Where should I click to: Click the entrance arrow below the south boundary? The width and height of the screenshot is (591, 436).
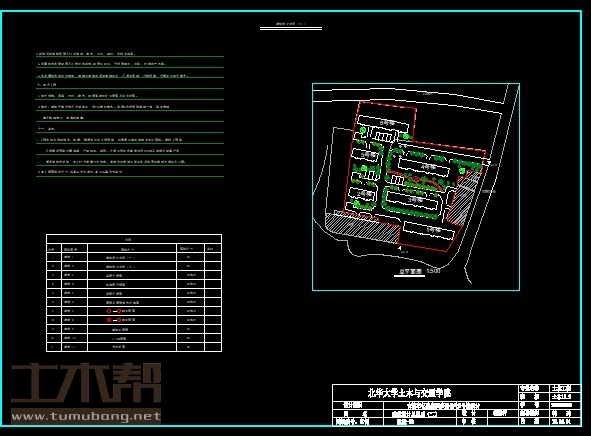click(x=400, y=248)
